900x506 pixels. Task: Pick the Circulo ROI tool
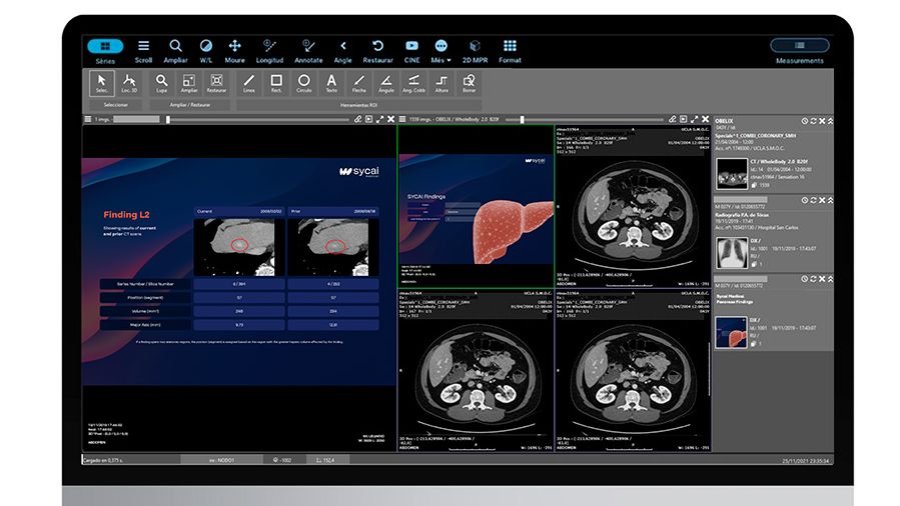pyautogui.click(x=304, y=83)
